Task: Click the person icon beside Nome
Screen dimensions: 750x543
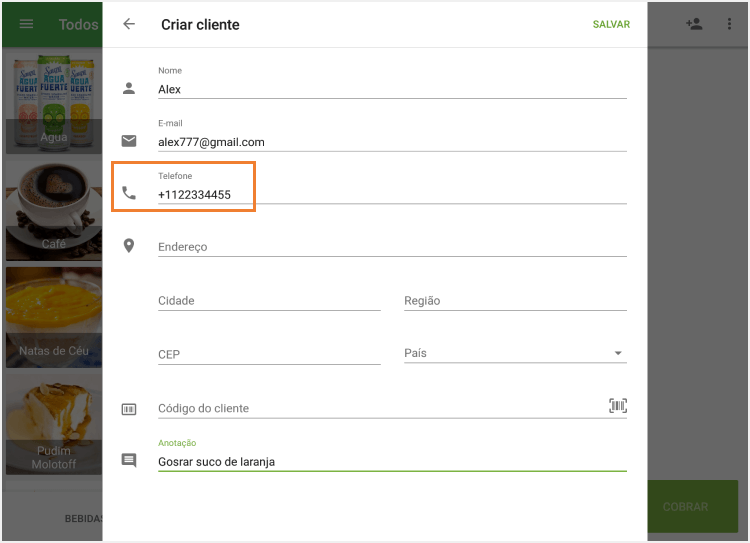Action: click(129, 88)
